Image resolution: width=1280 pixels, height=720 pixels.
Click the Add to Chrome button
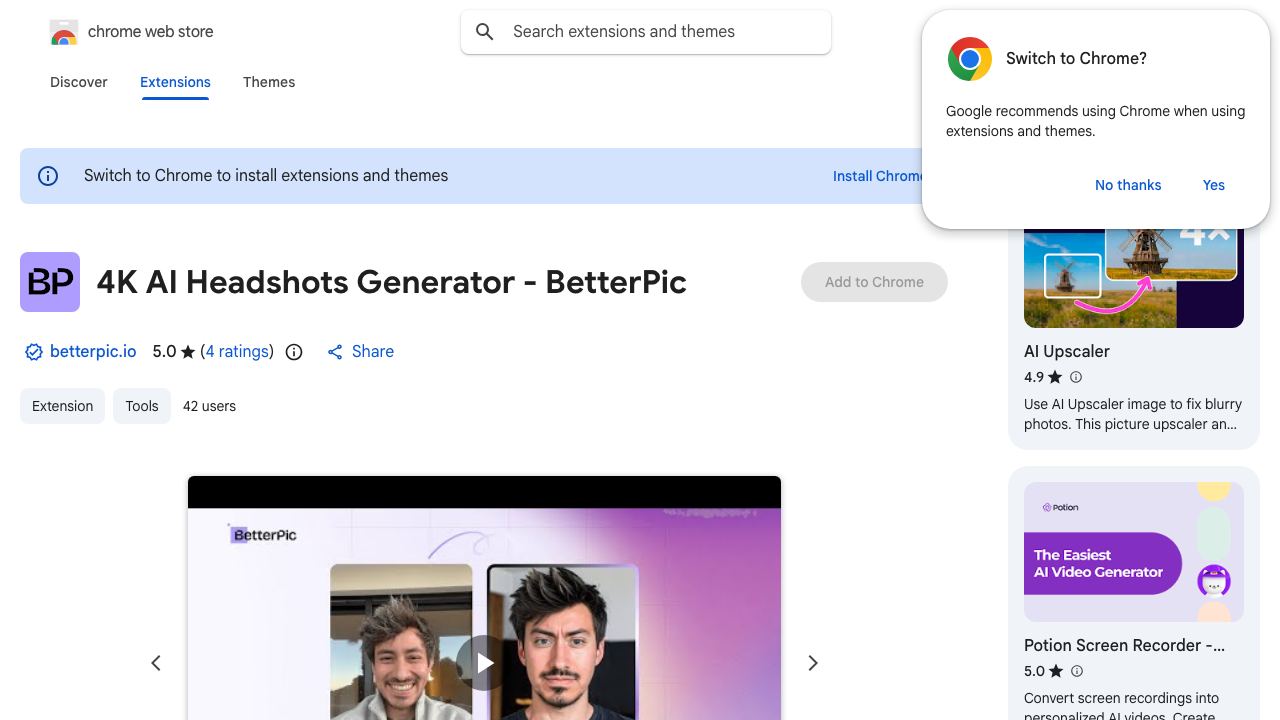click(x=874, y=282)
